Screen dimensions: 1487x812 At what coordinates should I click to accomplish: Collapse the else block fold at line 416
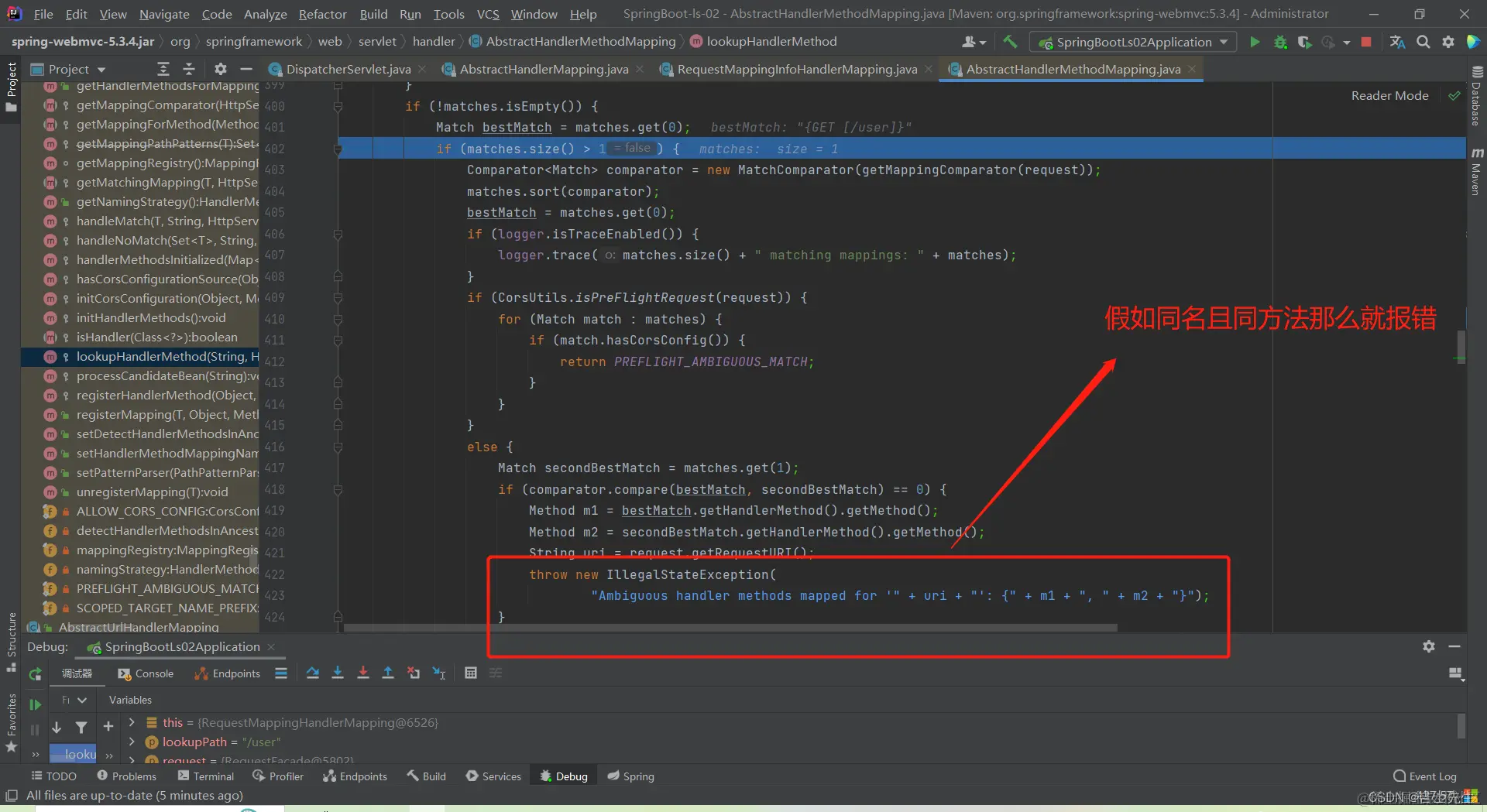pyautogui.click(x=338, y=447)
